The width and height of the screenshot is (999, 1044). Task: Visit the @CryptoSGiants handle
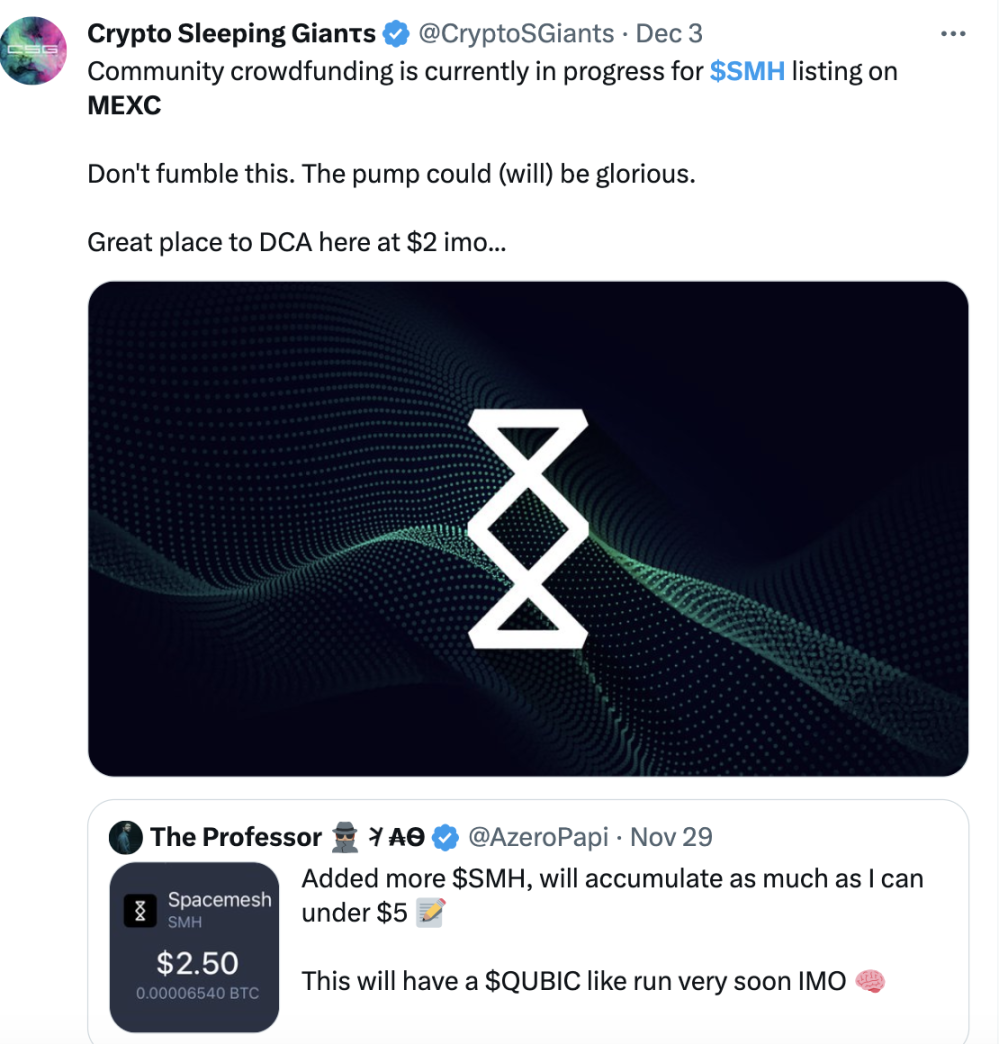click(x=515, y=34)
